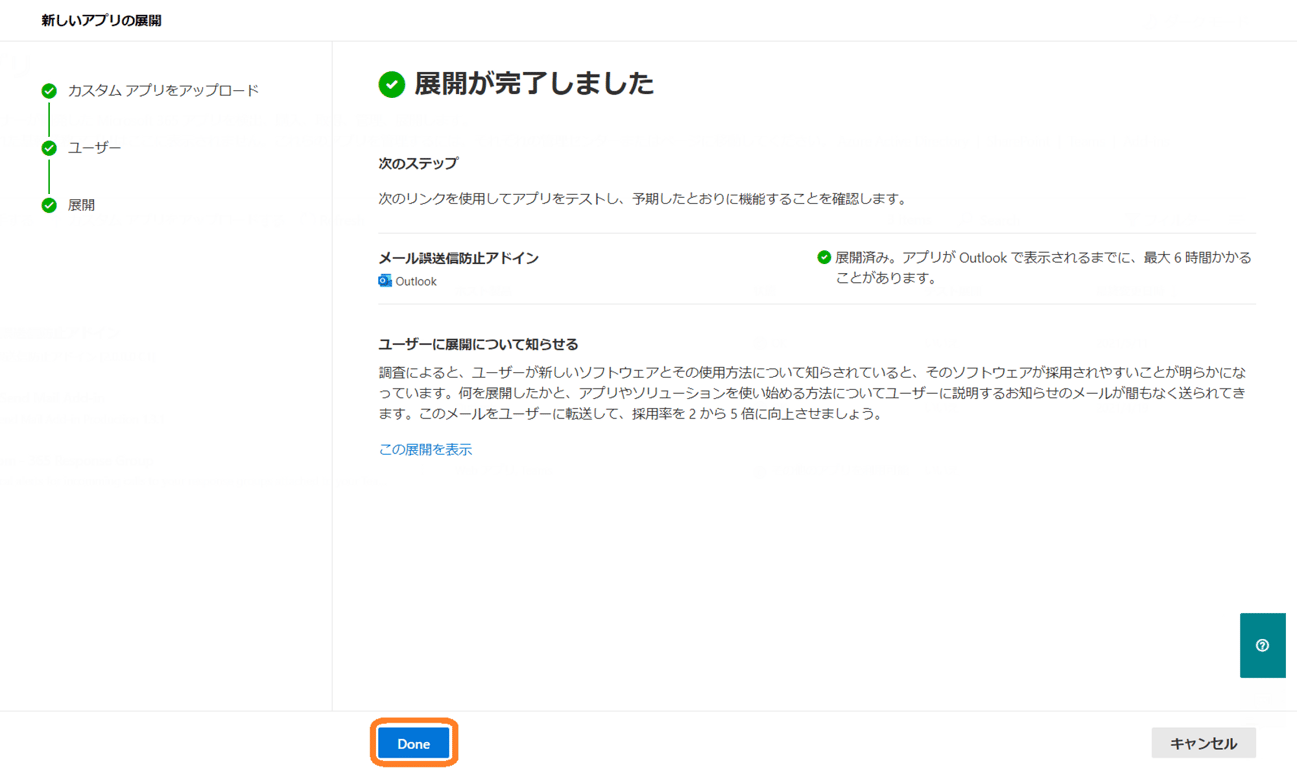
Task: Select the カスタム アプリをアップロード step
Action: [163, 90]
